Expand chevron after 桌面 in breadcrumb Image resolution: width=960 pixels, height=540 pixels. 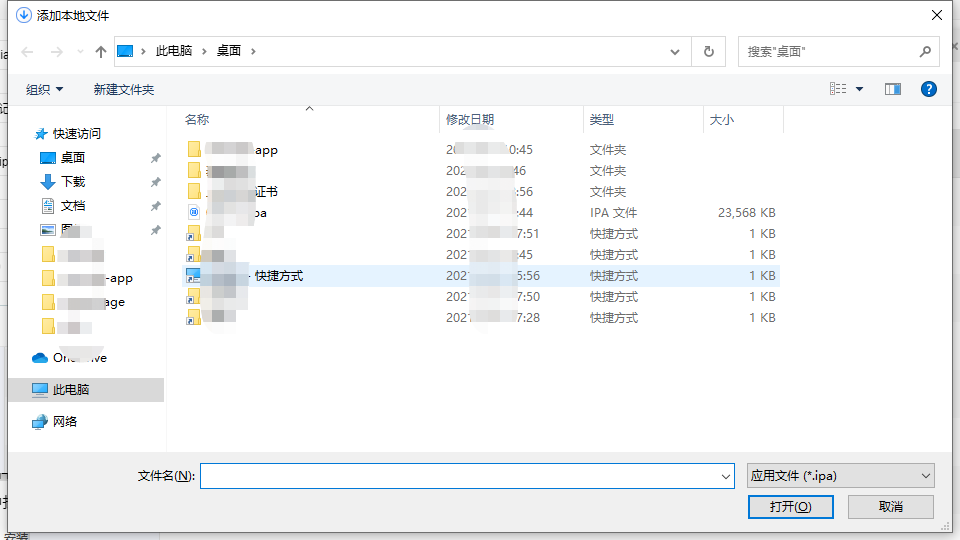[253, 51]
